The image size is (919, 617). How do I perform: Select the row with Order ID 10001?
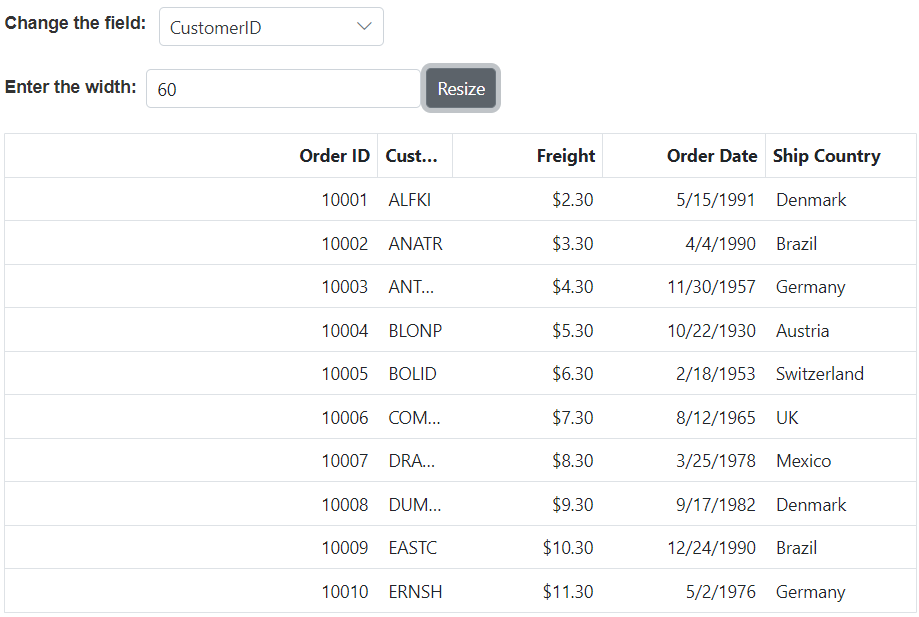pyautogui.click(x=344, y=200)
